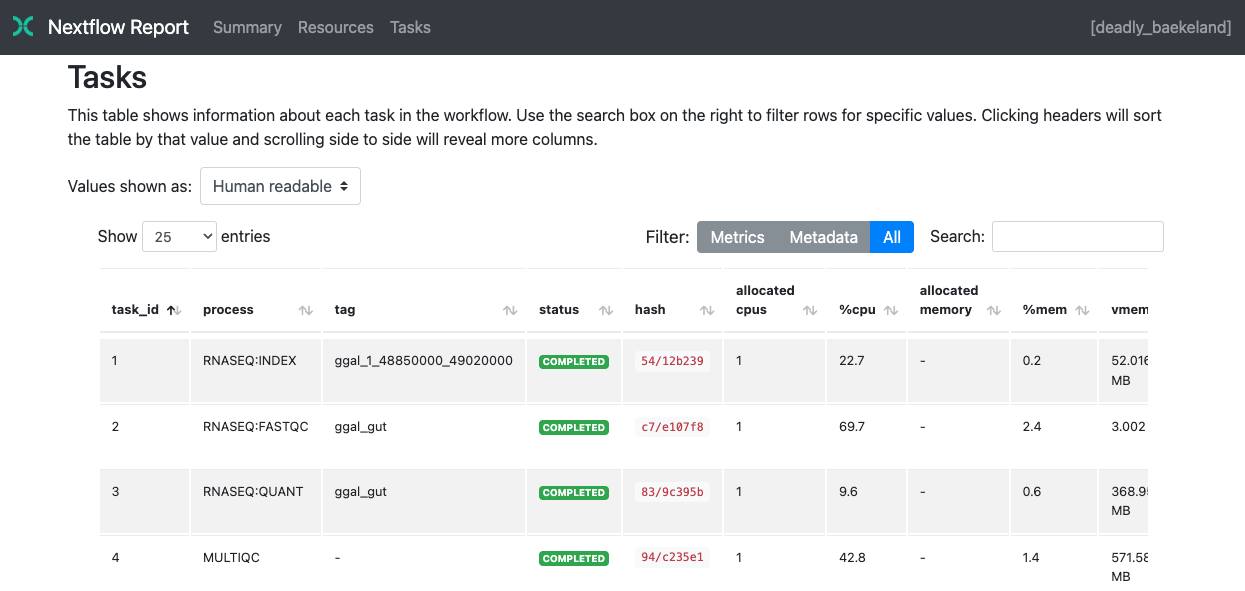
Task: Click the %mem column sort arrows
Action: [x=1082, y=310]
